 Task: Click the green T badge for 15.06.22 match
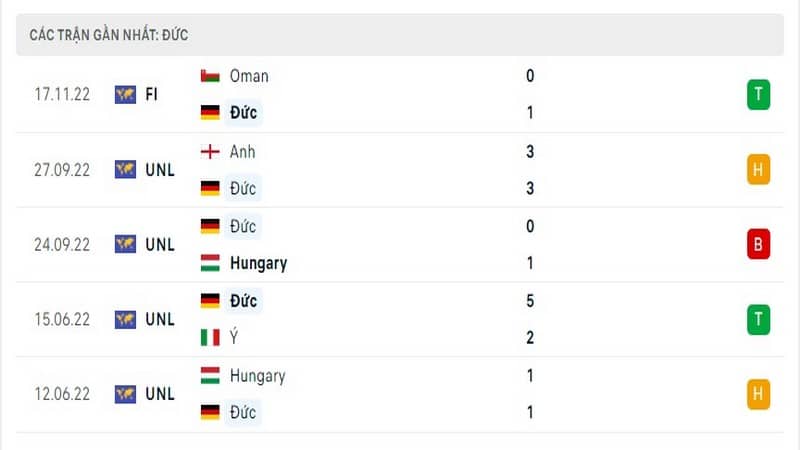click(x=758, y=319)
